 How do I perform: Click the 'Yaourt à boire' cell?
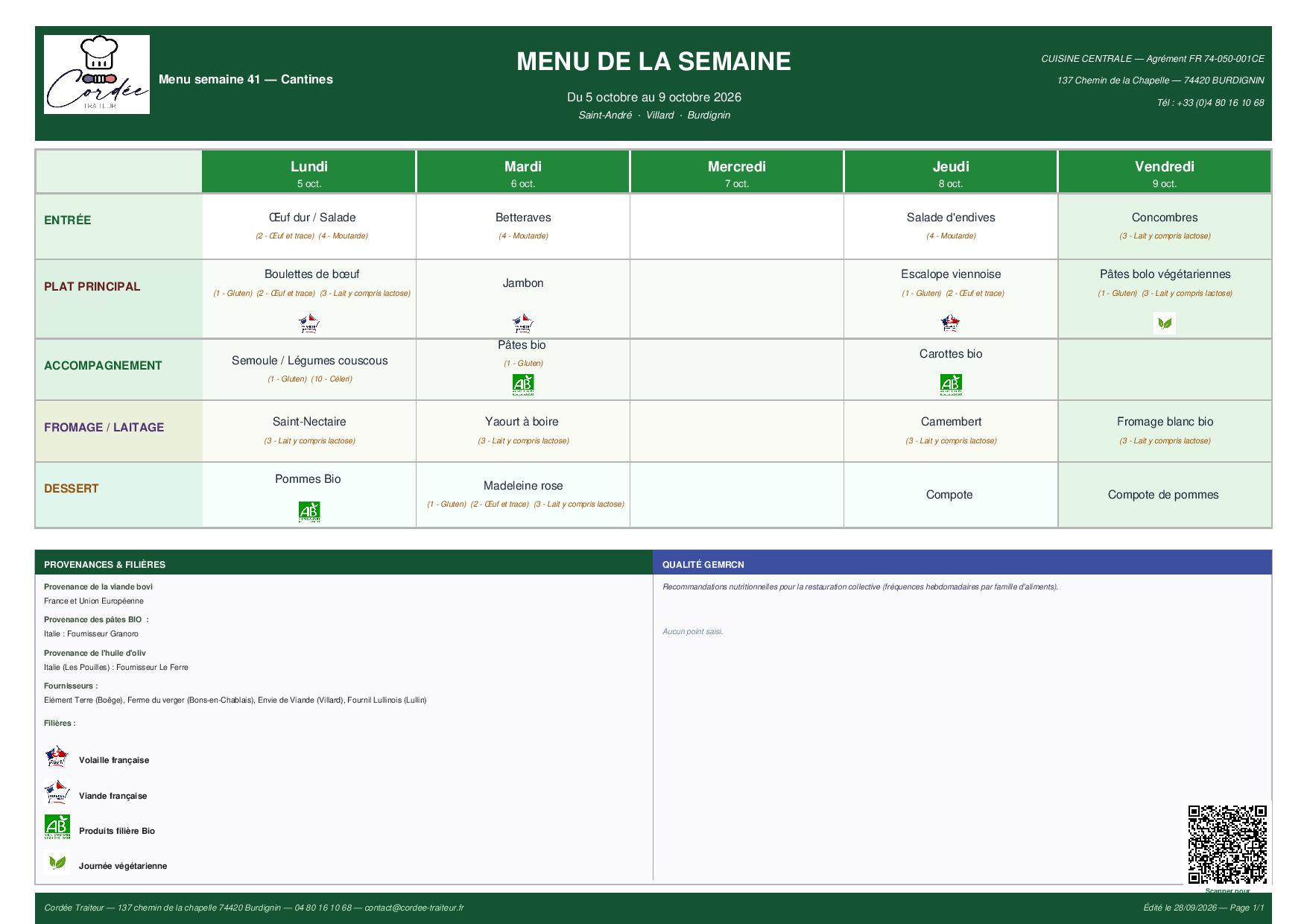point(523,431)
